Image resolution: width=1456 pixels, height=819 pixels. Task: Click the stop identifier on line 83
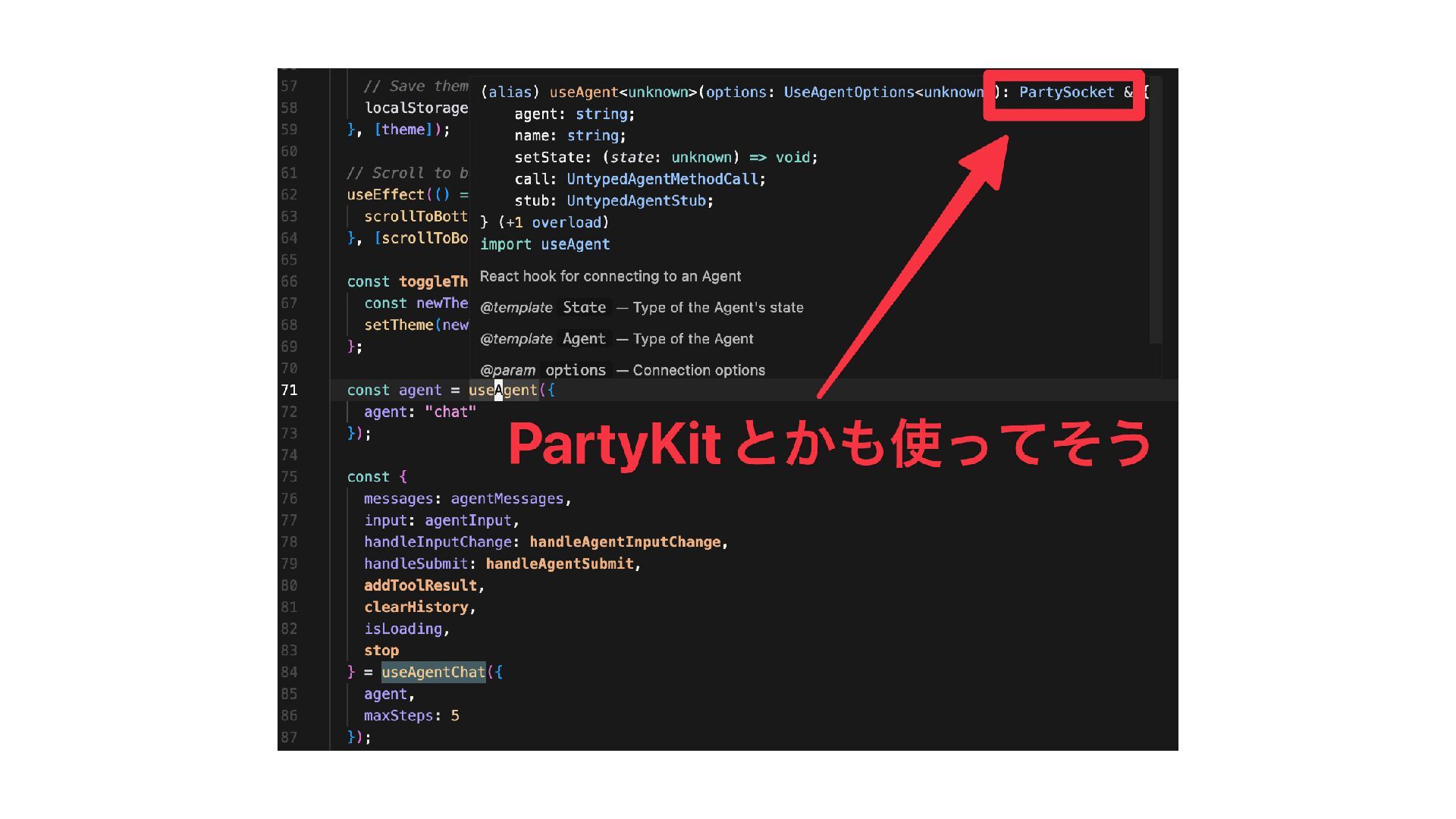tap(381, 651)
